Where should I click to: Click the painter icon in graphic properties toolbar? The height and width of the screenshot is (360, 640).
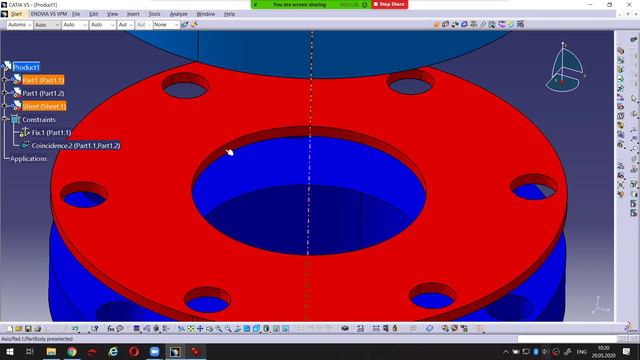point(194,24)
